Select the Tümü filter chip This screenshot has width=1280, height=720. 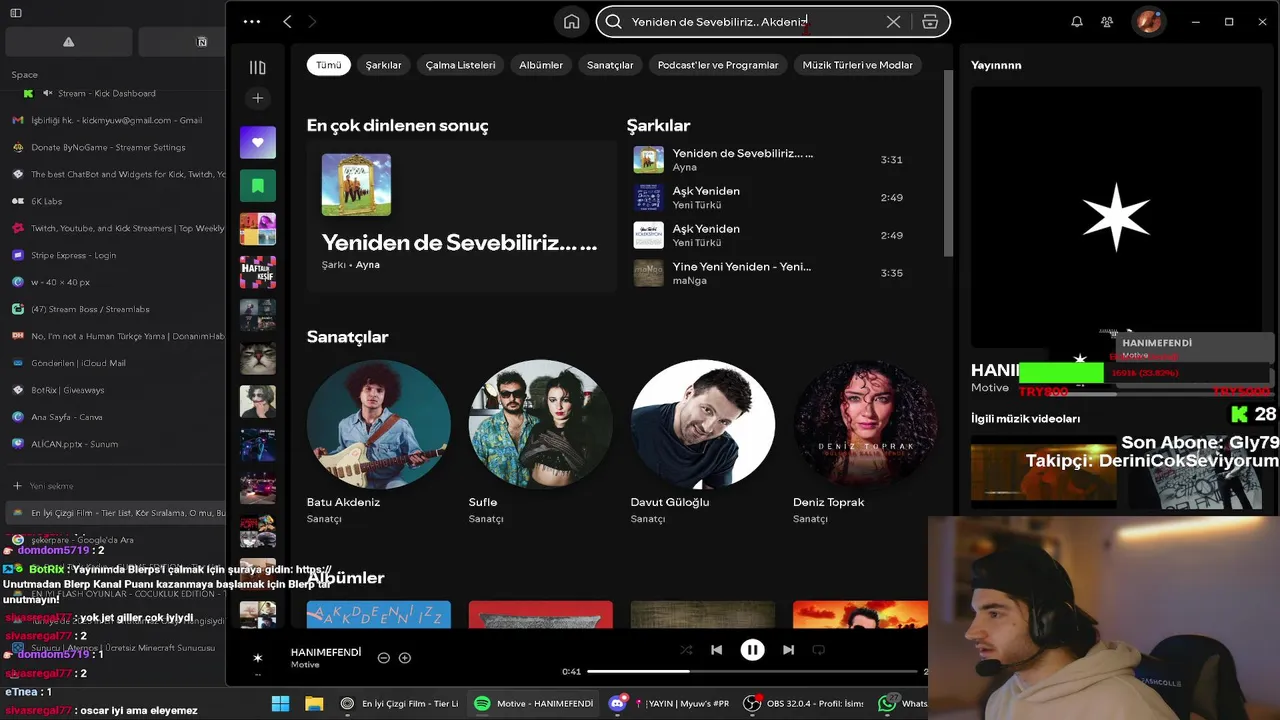pyautogui.click(x=329, y=65)
